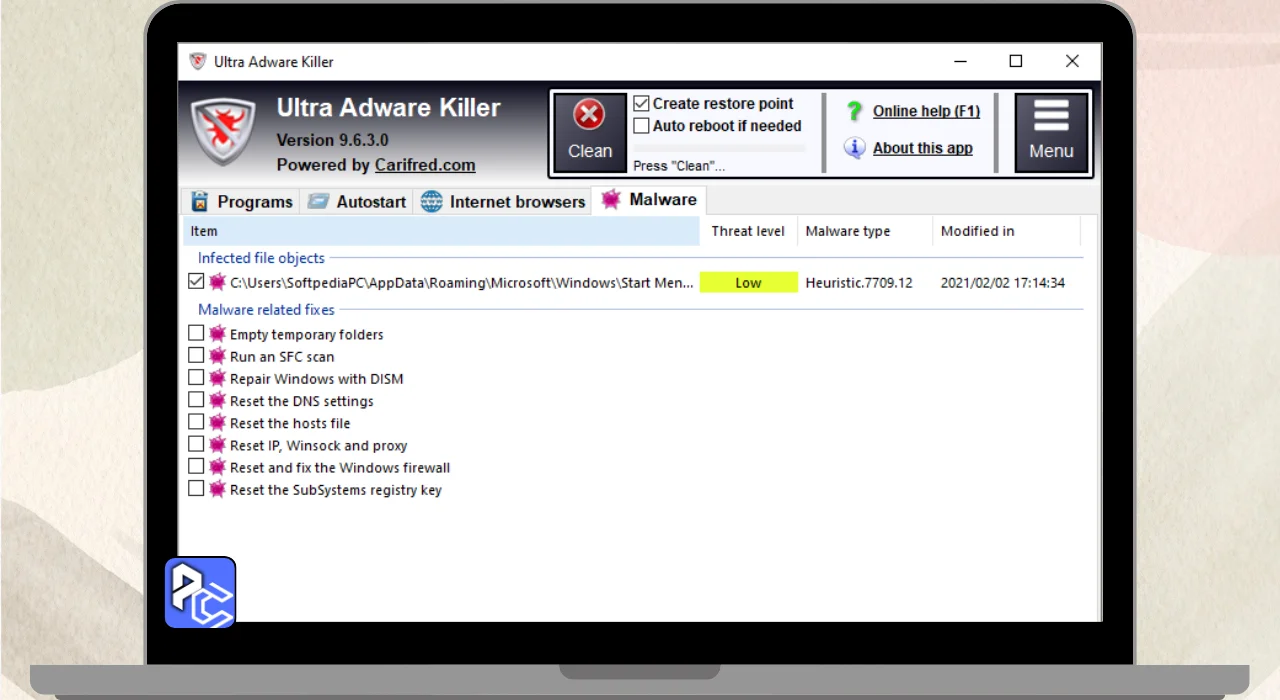The height and width of the screenshot is (700, 1280).
Task: Open the Online help (F1) link
Action: click(926, 111)
